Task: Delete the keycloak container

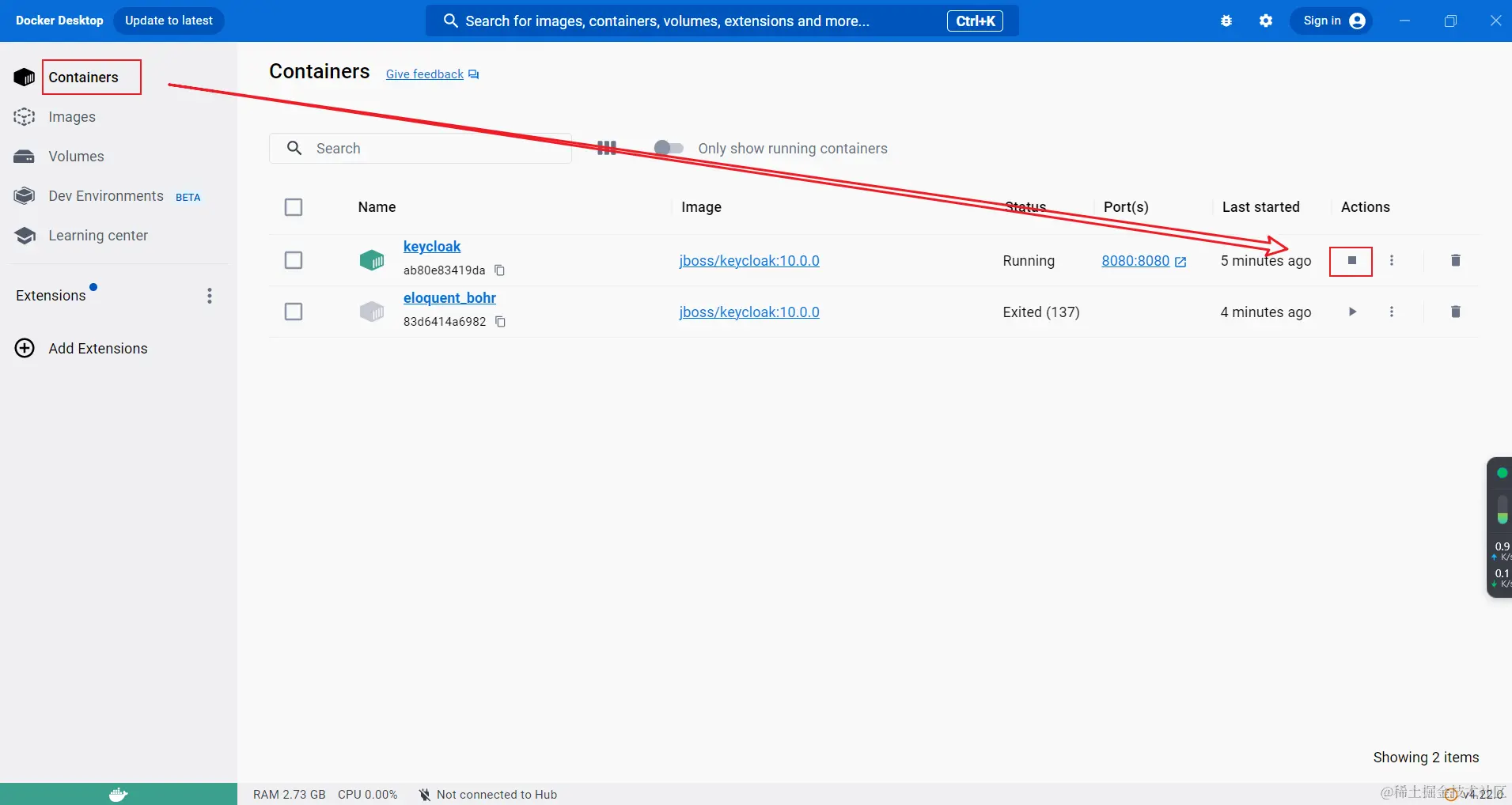Action: (1455, 260)
